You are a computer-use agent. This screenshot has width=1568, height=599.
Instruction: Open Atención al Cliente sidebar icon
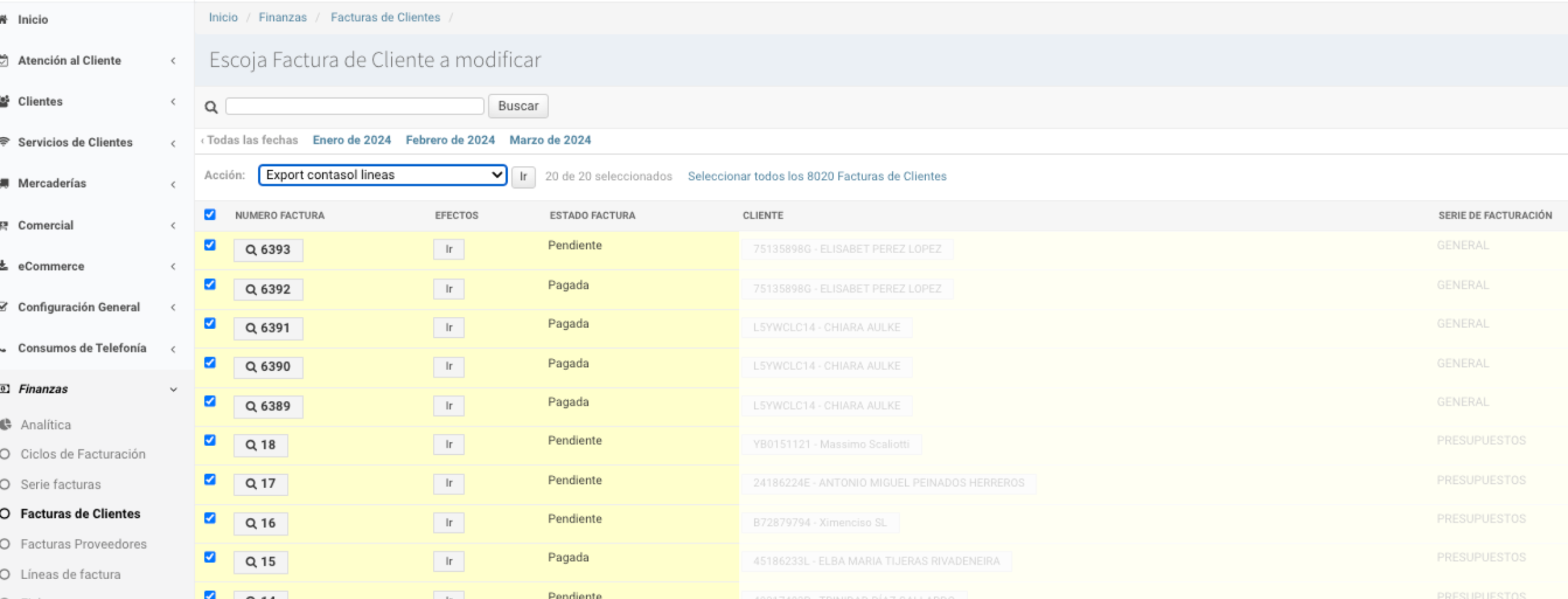tap(4, 61)
